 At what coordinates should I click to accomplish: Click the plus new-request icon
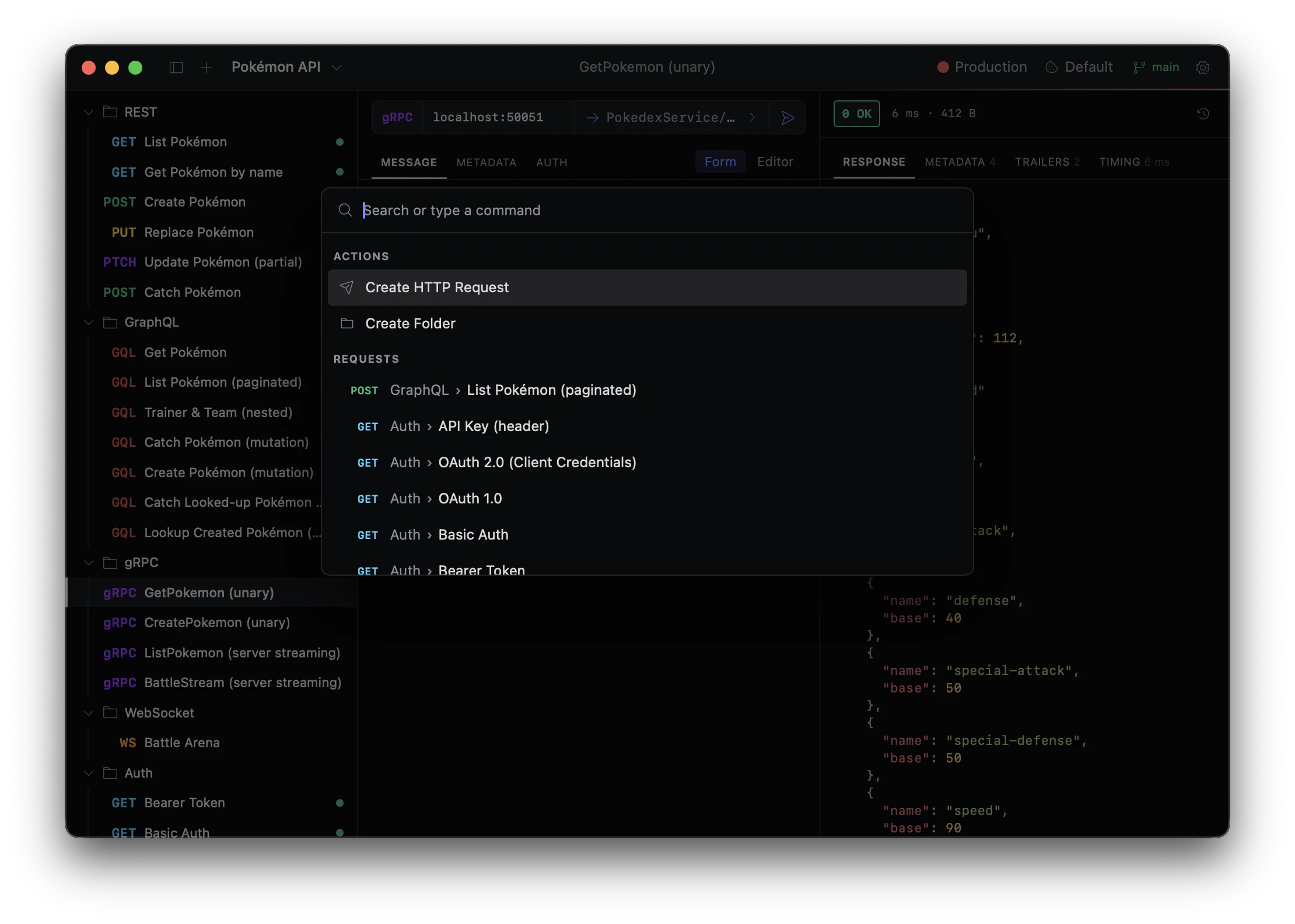pyautogui.click(x=206, y=68)
